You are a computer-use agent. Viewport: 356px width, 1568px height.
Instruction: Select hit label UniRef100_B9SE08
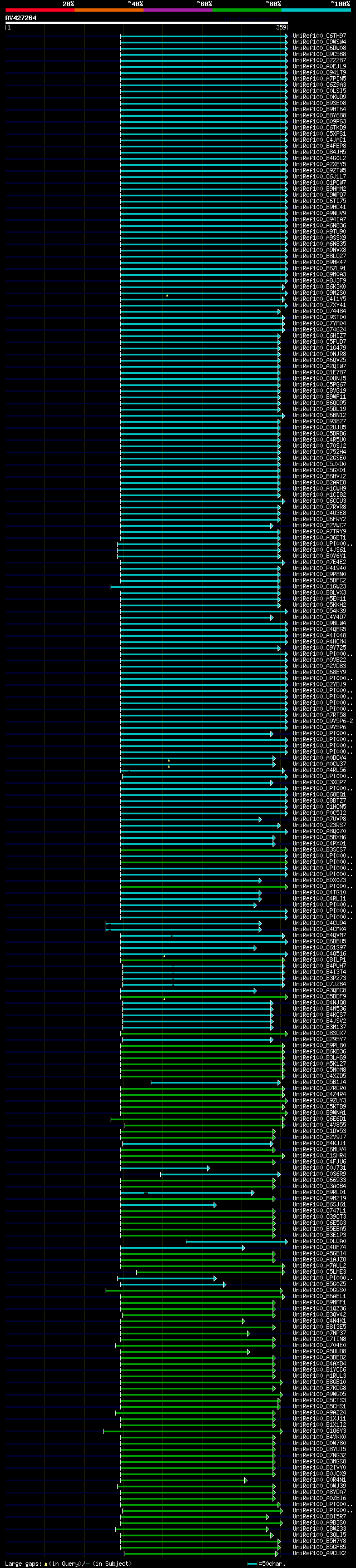pos(319,103)
